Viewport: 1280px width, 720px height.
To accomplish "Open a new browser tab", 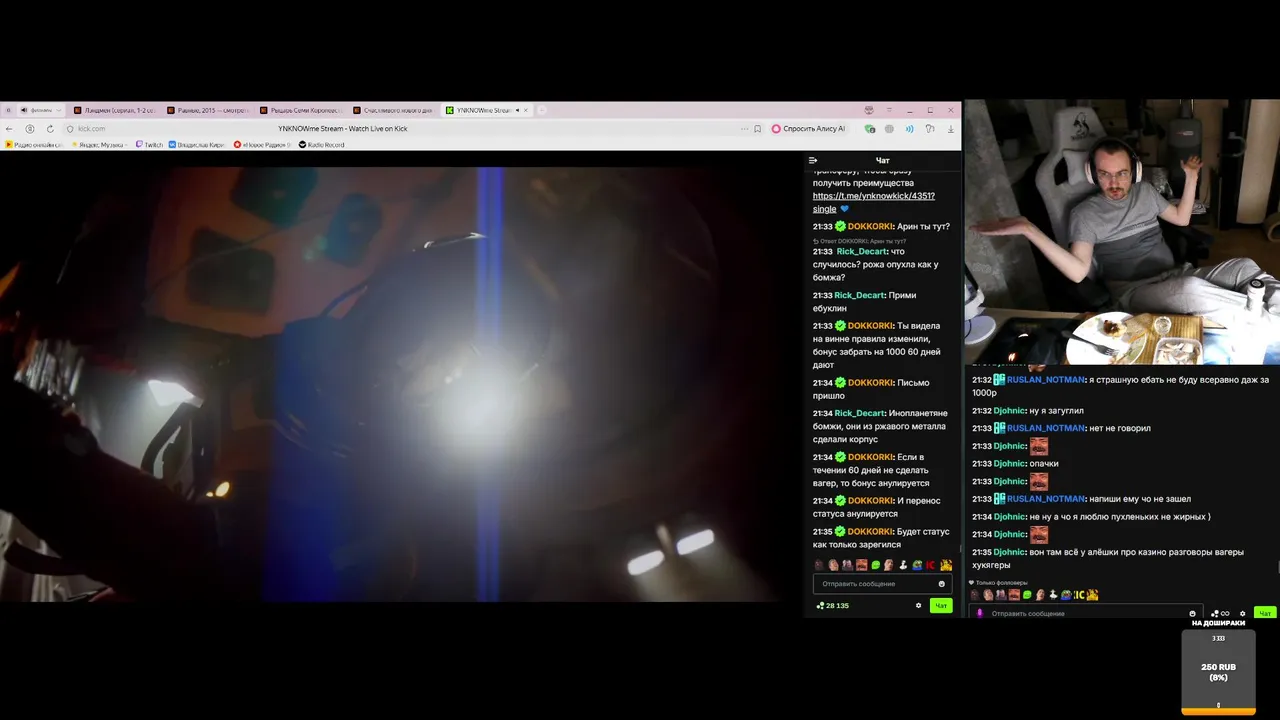I will tap(541, 110).
